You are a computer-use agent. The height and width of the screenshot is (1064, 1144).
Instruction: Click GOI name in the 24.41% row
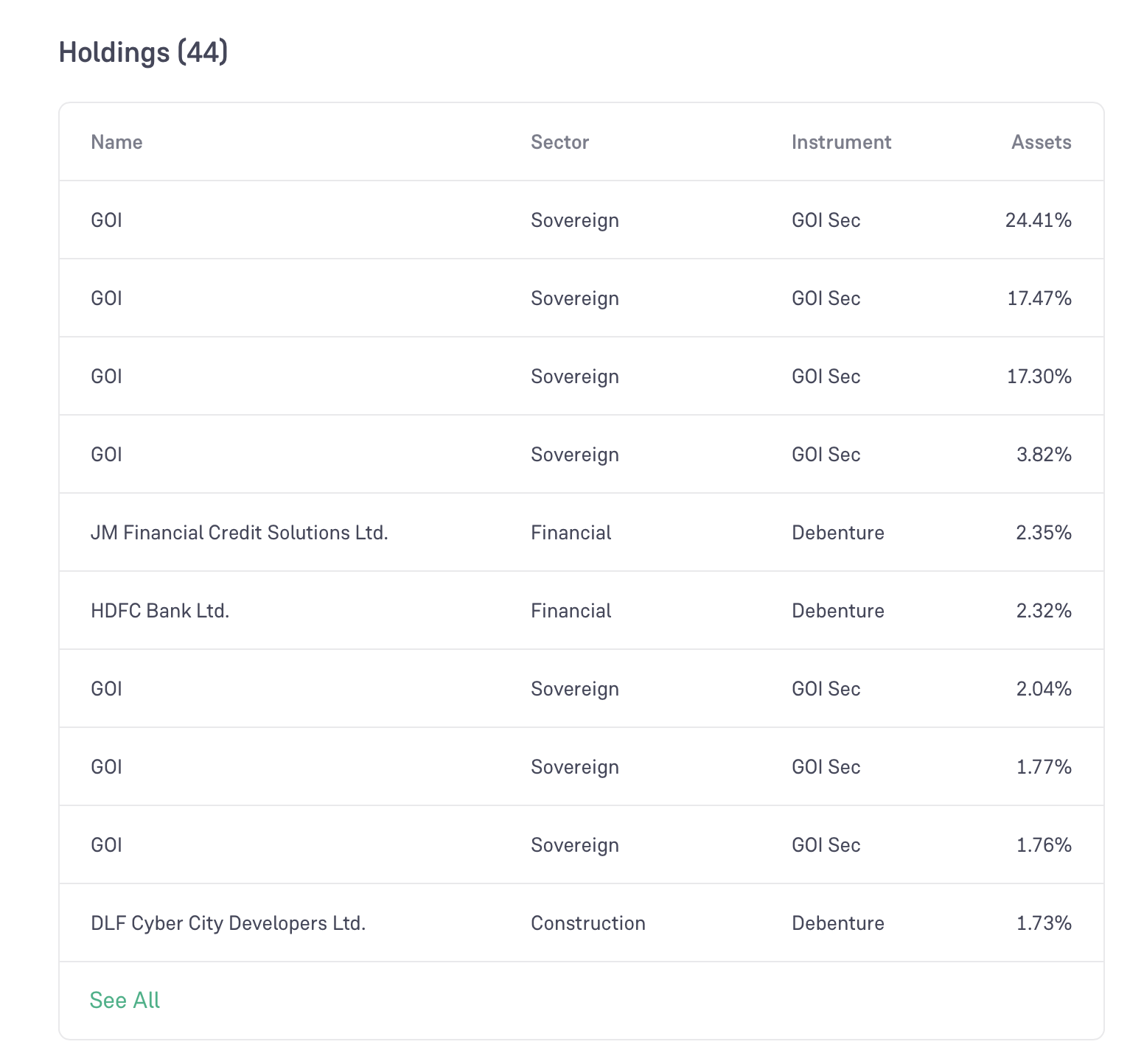coord(106,220)
